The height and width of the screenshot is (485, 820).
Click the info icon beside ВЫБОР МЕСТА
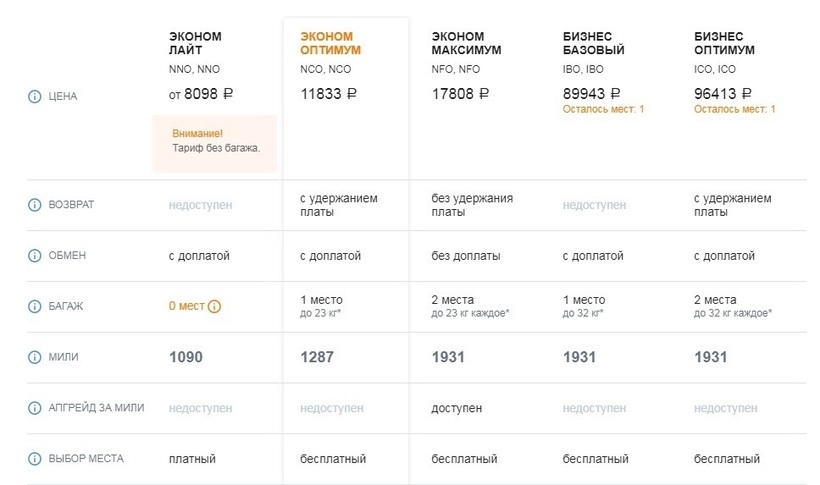(34, 459)
